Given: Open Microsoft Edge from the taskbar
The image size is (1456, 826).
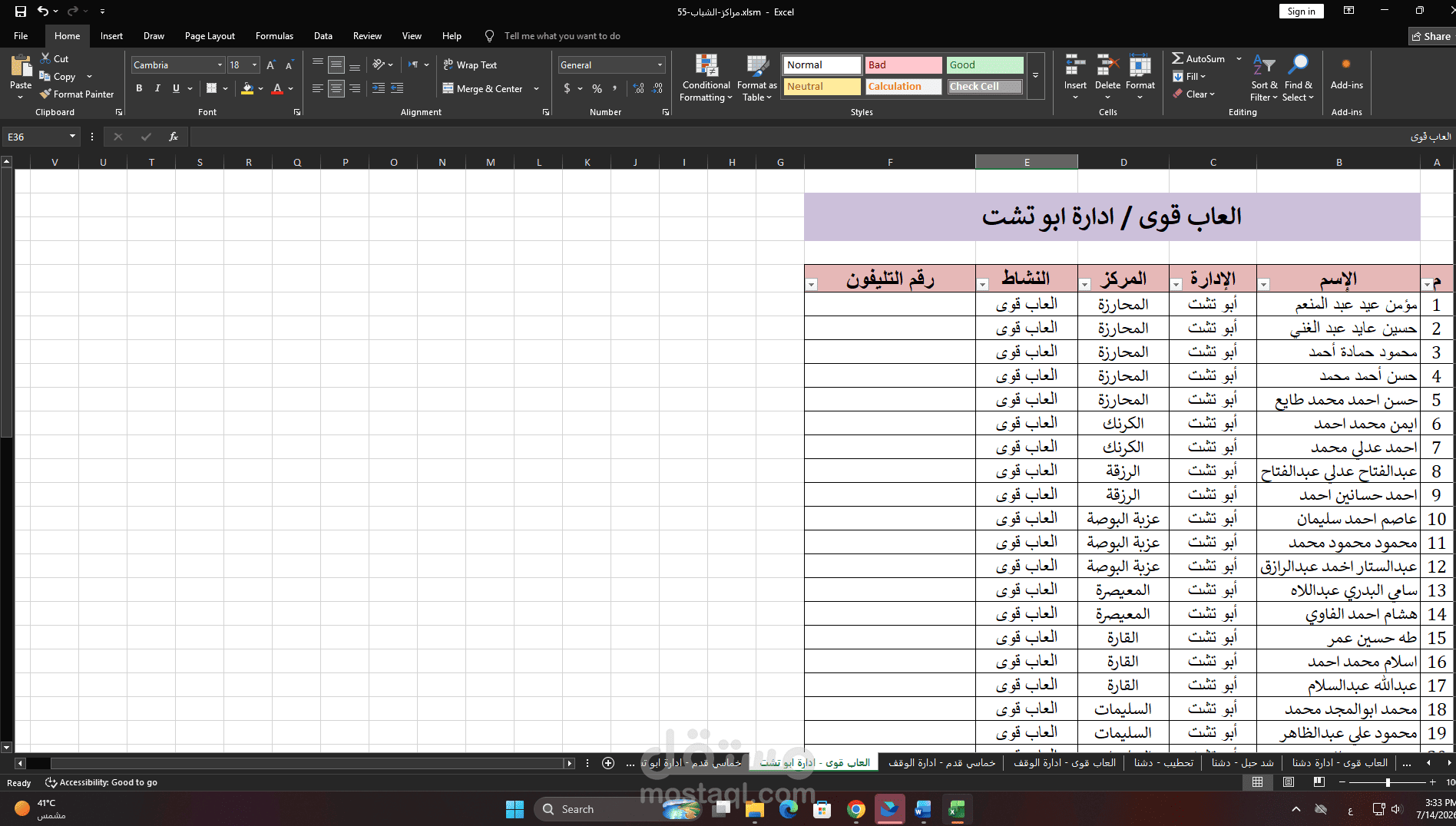Looking at the screenshot, I should [789, 809].
